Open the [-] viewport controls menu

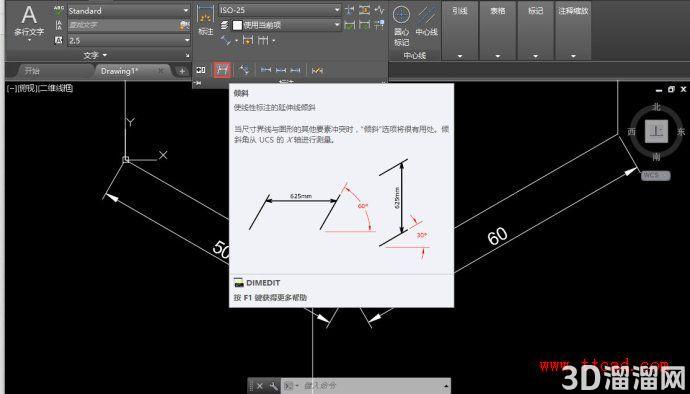(11, 88)
